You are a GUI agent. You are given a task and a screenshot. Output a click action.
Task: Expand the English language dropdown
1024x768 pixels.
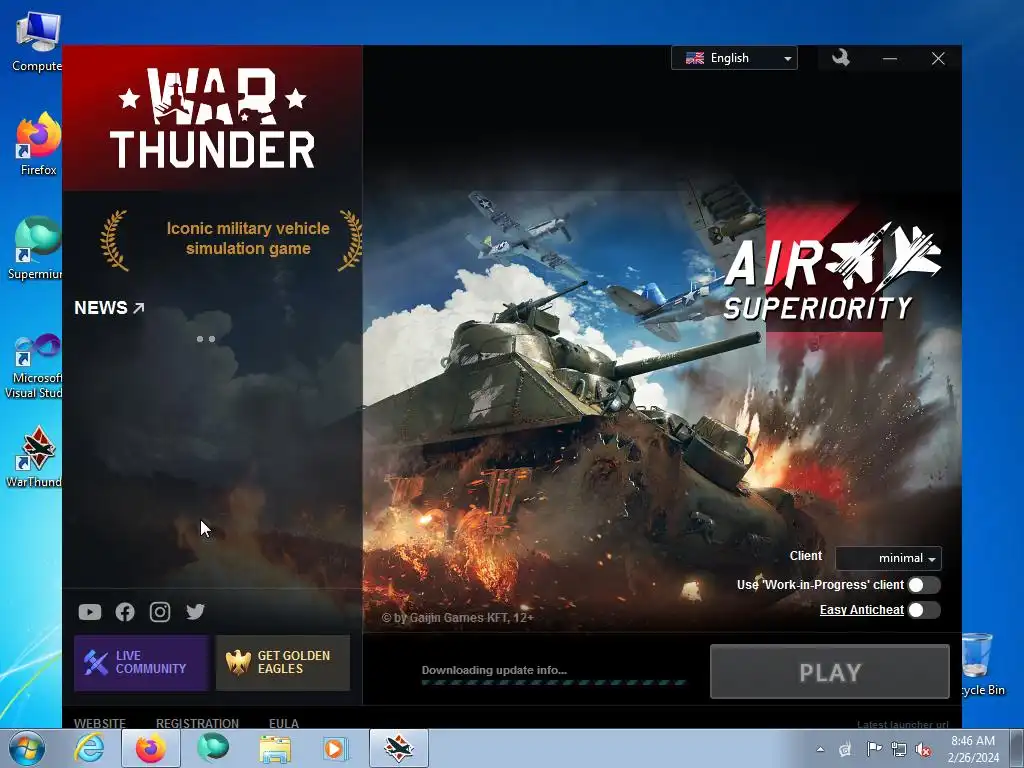point(734,58)
